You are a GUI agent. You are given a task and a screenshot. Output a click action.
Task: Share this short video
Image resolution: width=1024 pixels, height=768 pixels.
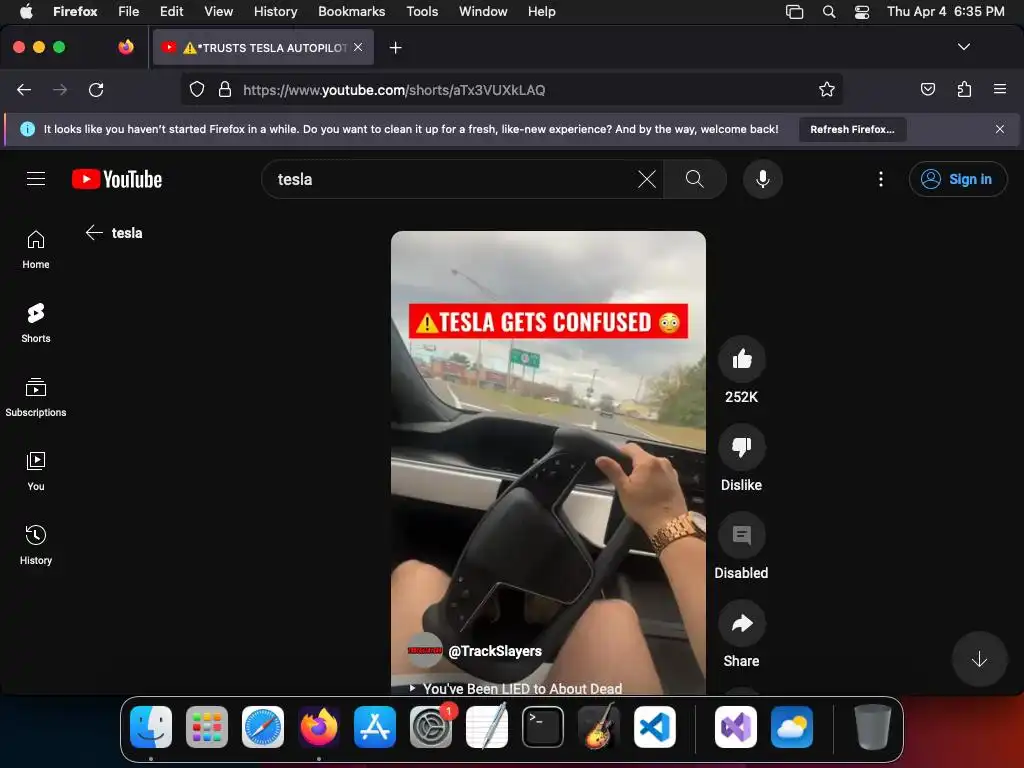741,624
